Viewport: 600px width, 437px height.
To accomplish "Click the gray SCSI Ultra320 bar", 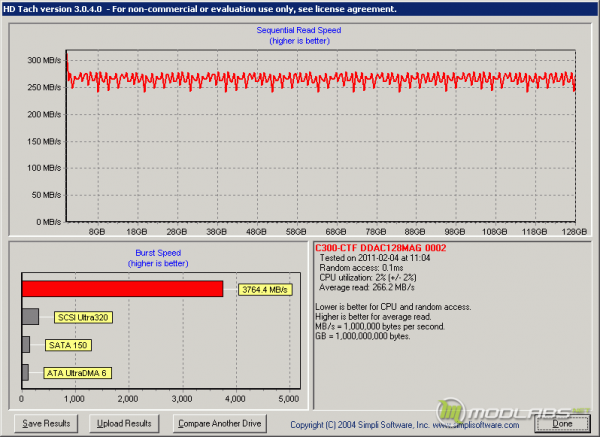I will [30, 317].
